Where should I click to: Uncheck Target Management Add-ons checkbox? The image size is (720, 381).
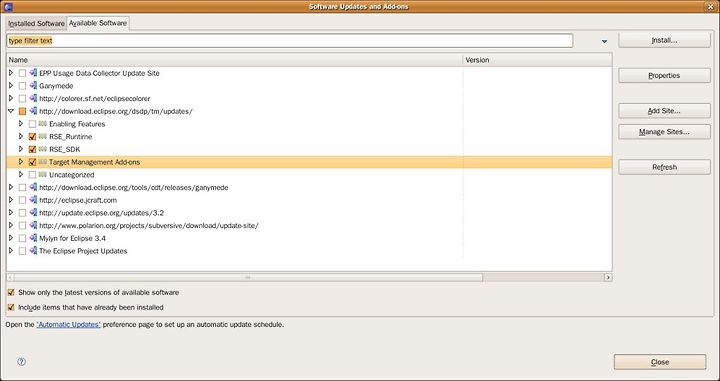32,162
